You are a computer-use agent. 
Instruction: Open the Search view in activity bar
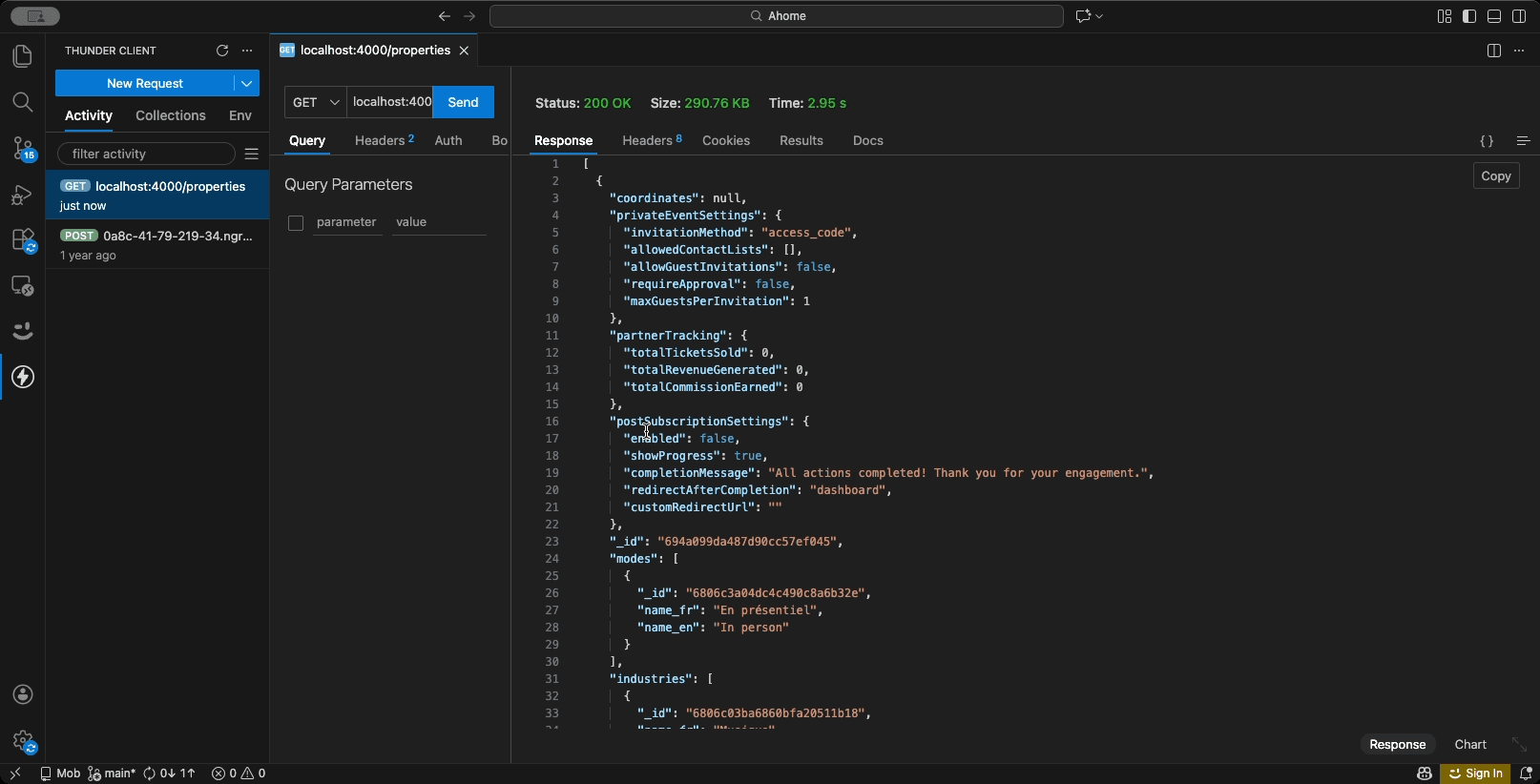pyautogui.click(x=23, y=102)
